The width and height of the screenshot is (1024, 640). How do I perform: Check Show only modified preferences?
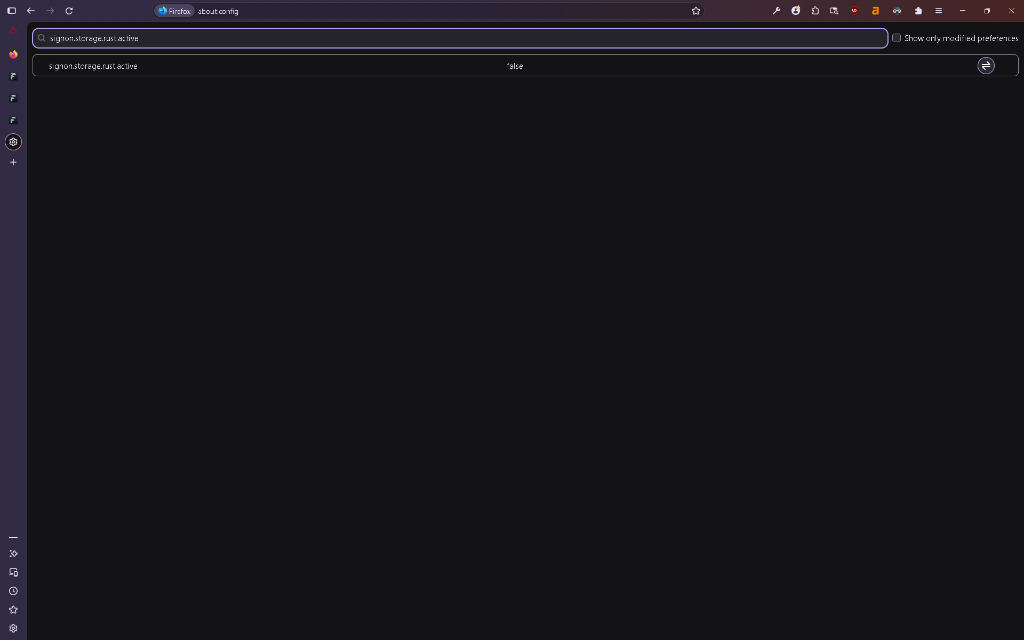click(897, 38)
